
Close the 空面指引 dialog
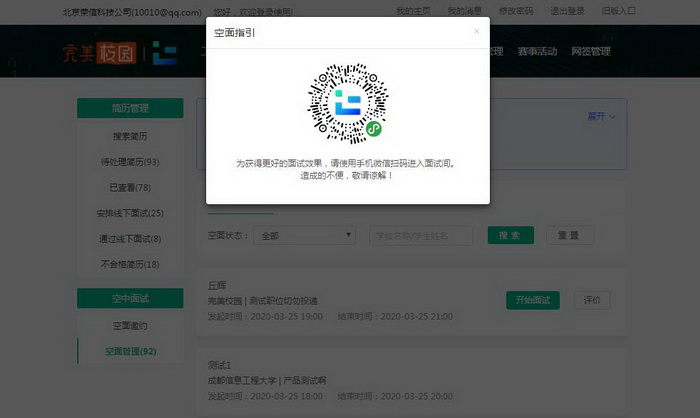pos(476,31)
